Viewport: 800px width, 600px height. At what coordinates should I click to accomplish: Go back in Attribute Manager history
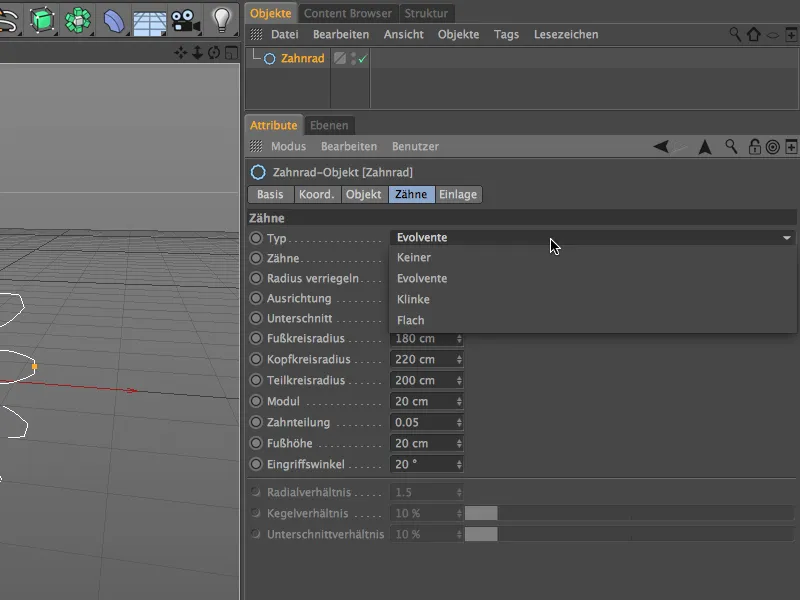[x=661, y=147]
